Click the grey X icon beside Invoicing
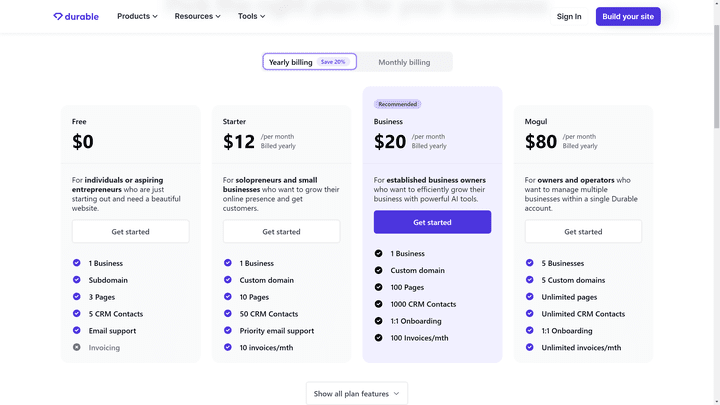720x405 pixels. pyautogui.click(x=77, y=347)
